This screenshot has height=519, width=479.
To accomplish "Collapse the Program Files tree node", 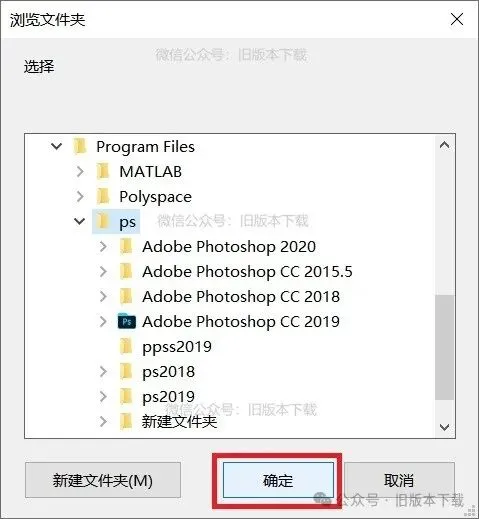I will [56, 146].
